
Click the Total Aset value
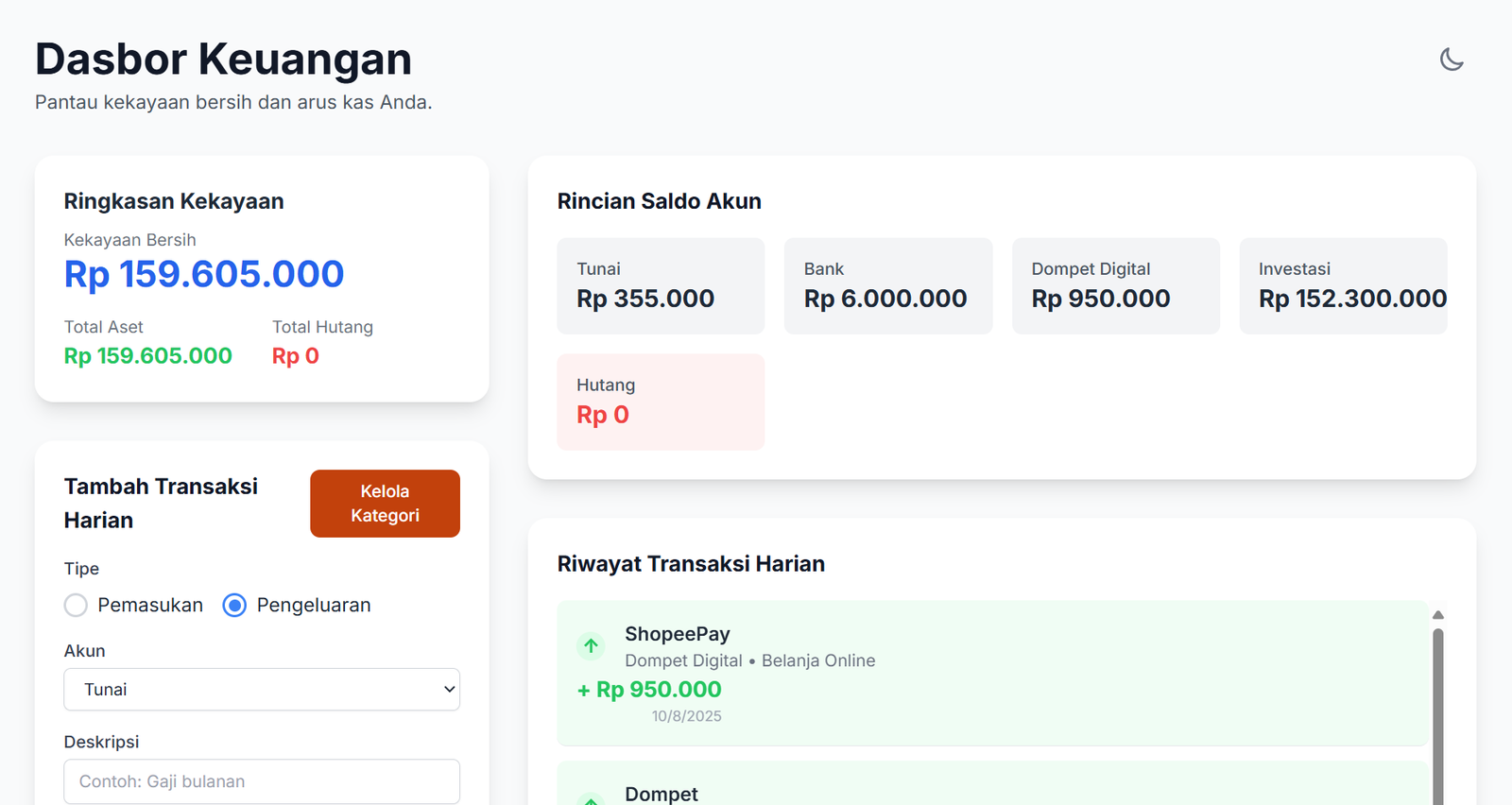(148, 356)
